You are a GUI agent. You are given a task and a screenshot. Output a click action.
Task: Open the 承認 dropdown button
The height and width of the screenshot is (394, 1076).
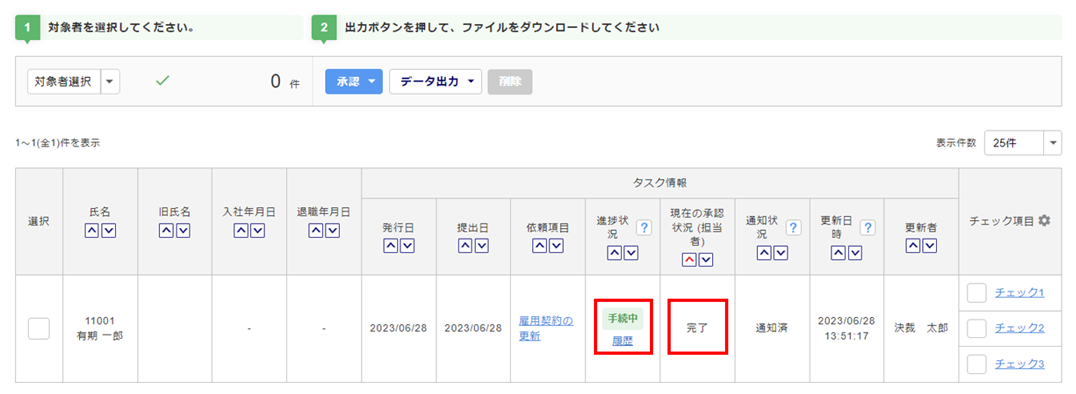coord(353,81)
